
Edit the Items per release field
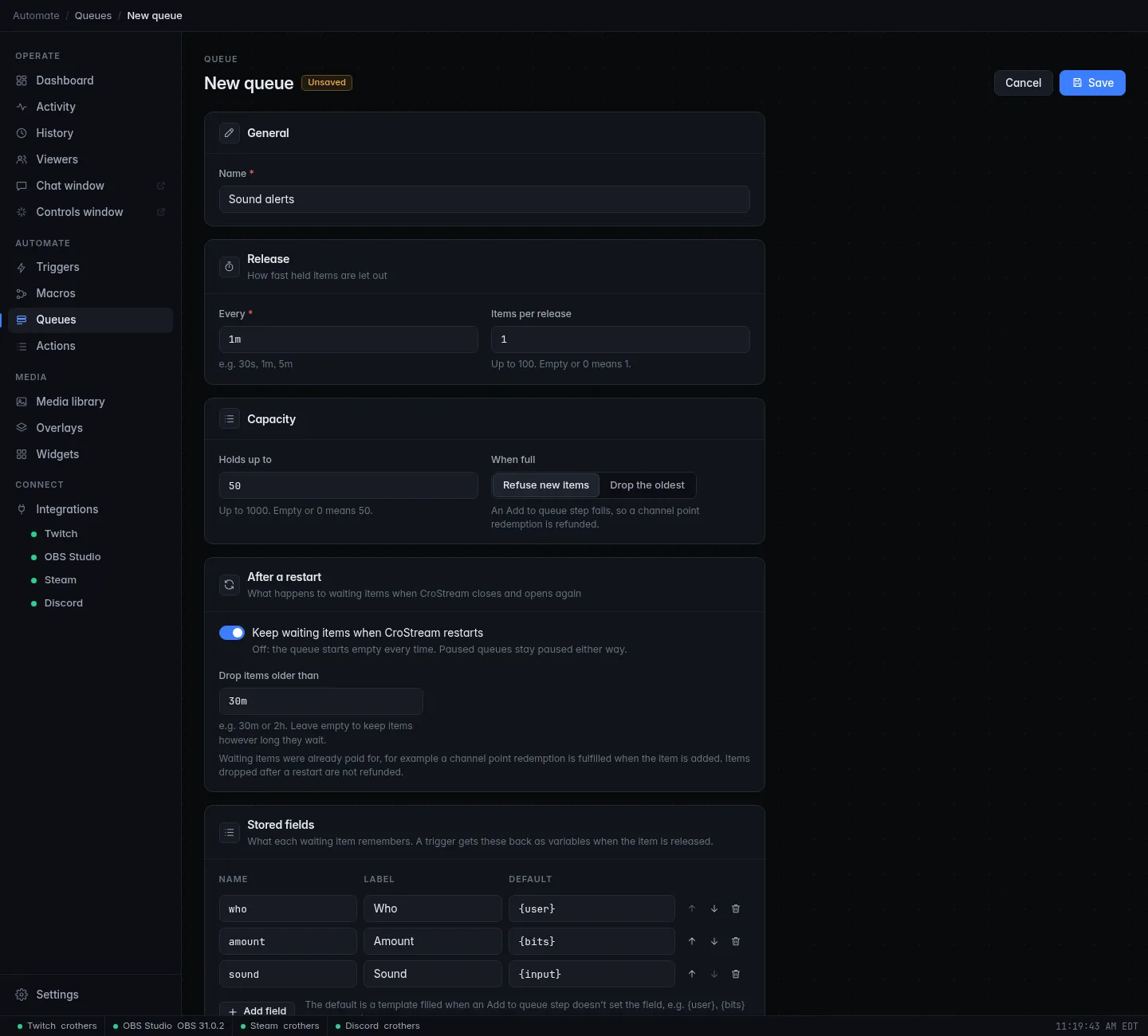point(620,339)
